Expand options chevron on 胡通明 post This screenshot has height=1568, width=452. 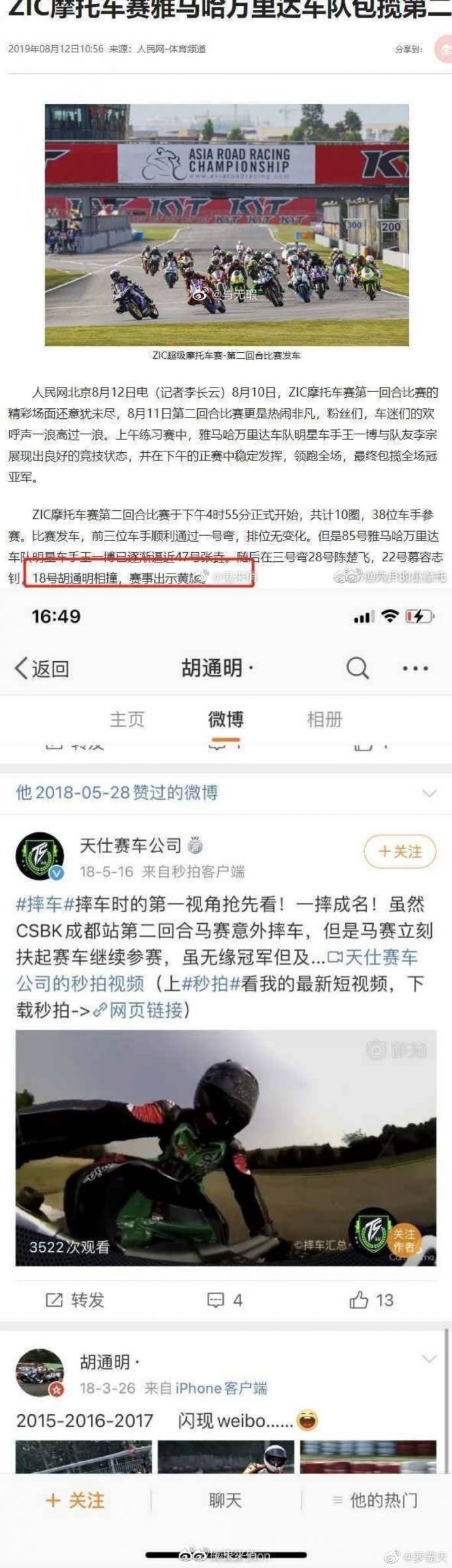coord(429,1358)
